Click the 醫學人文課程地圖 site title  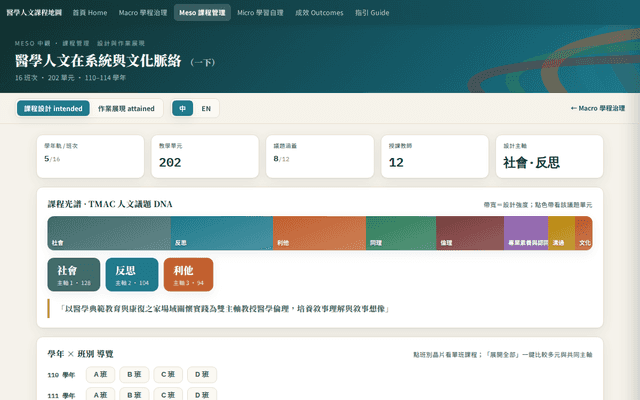(34, 13)
